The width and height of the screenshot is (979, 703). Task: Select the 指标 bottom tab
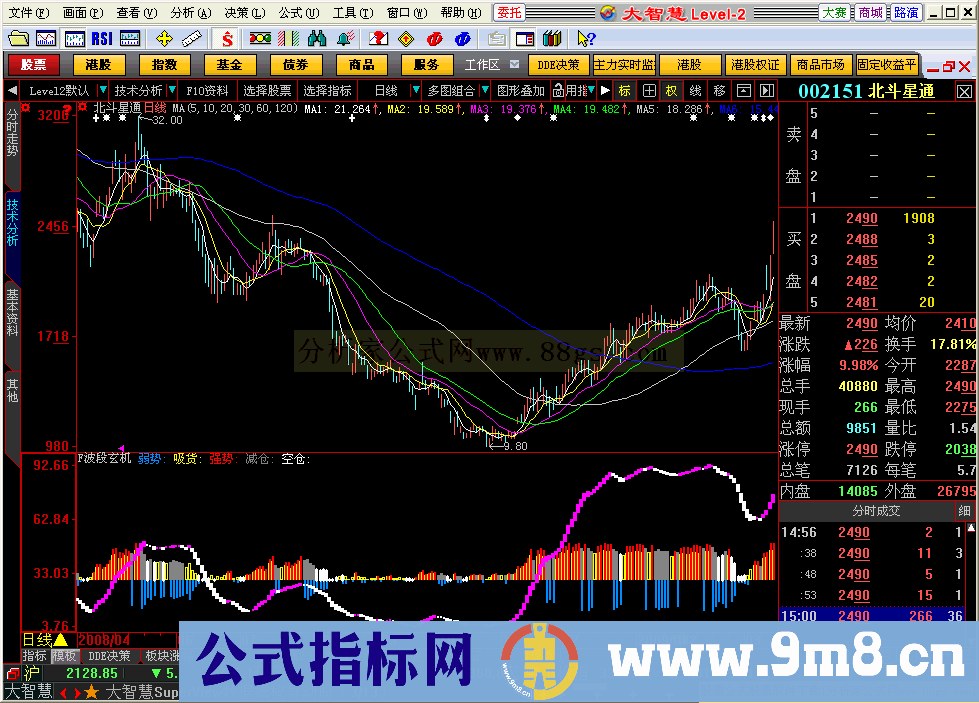tap(35, 656)
